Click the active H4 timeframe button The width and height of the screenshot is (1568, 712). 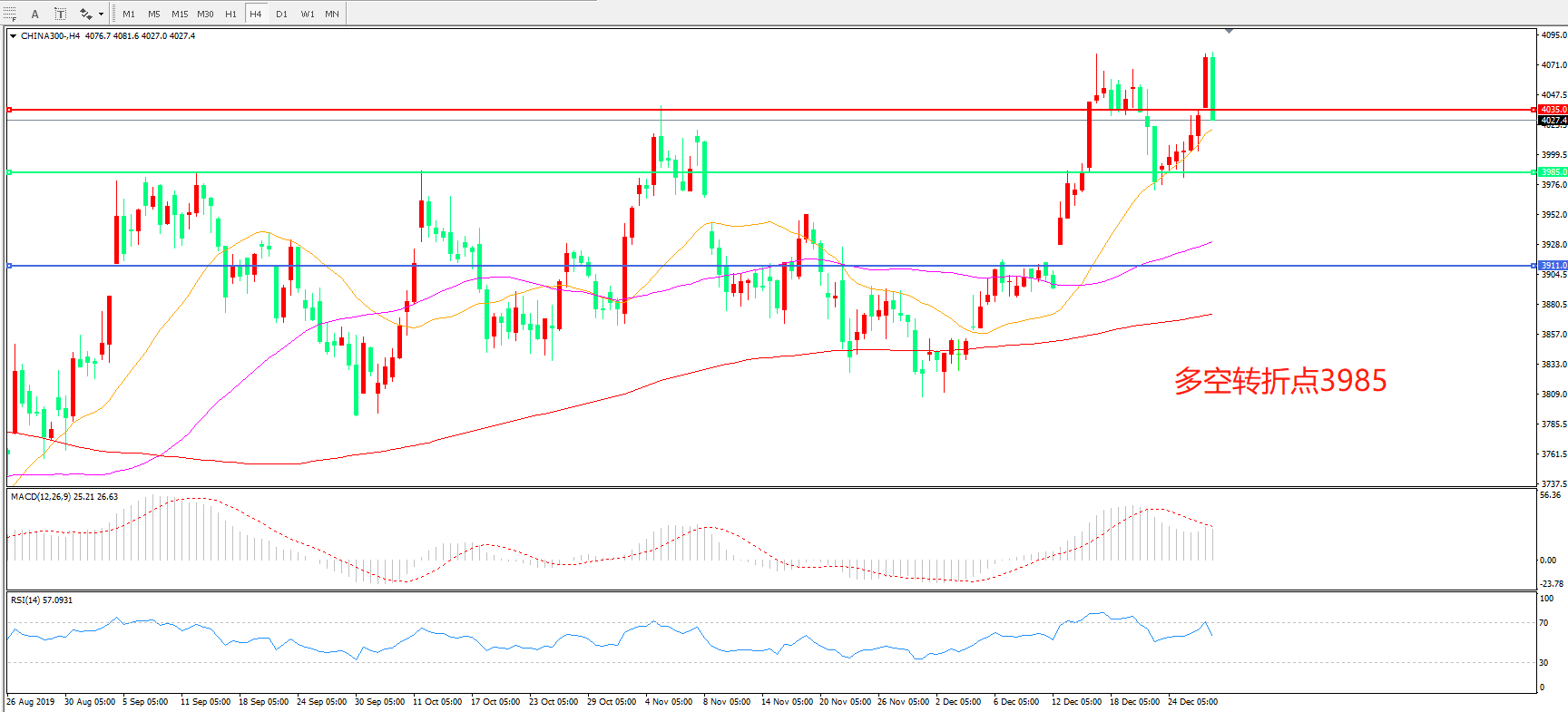[256, 14]
